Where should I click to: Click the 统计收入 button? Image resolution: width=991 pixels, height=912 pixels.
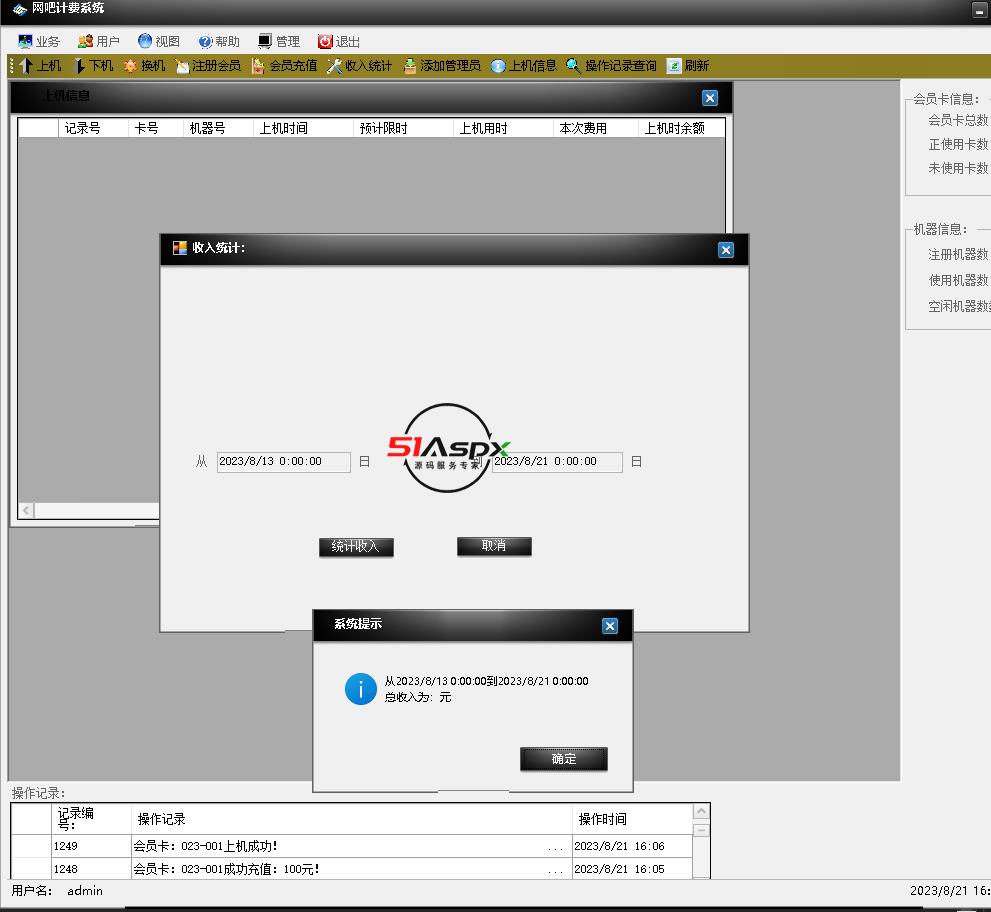click(x=356, y=547)
